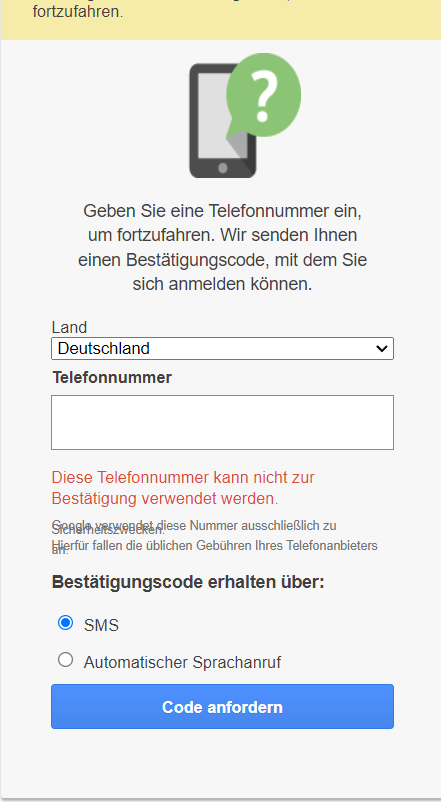The image size is (441, 802).
Task: Select the SMS radio button
Action: [x=65, y=623]
